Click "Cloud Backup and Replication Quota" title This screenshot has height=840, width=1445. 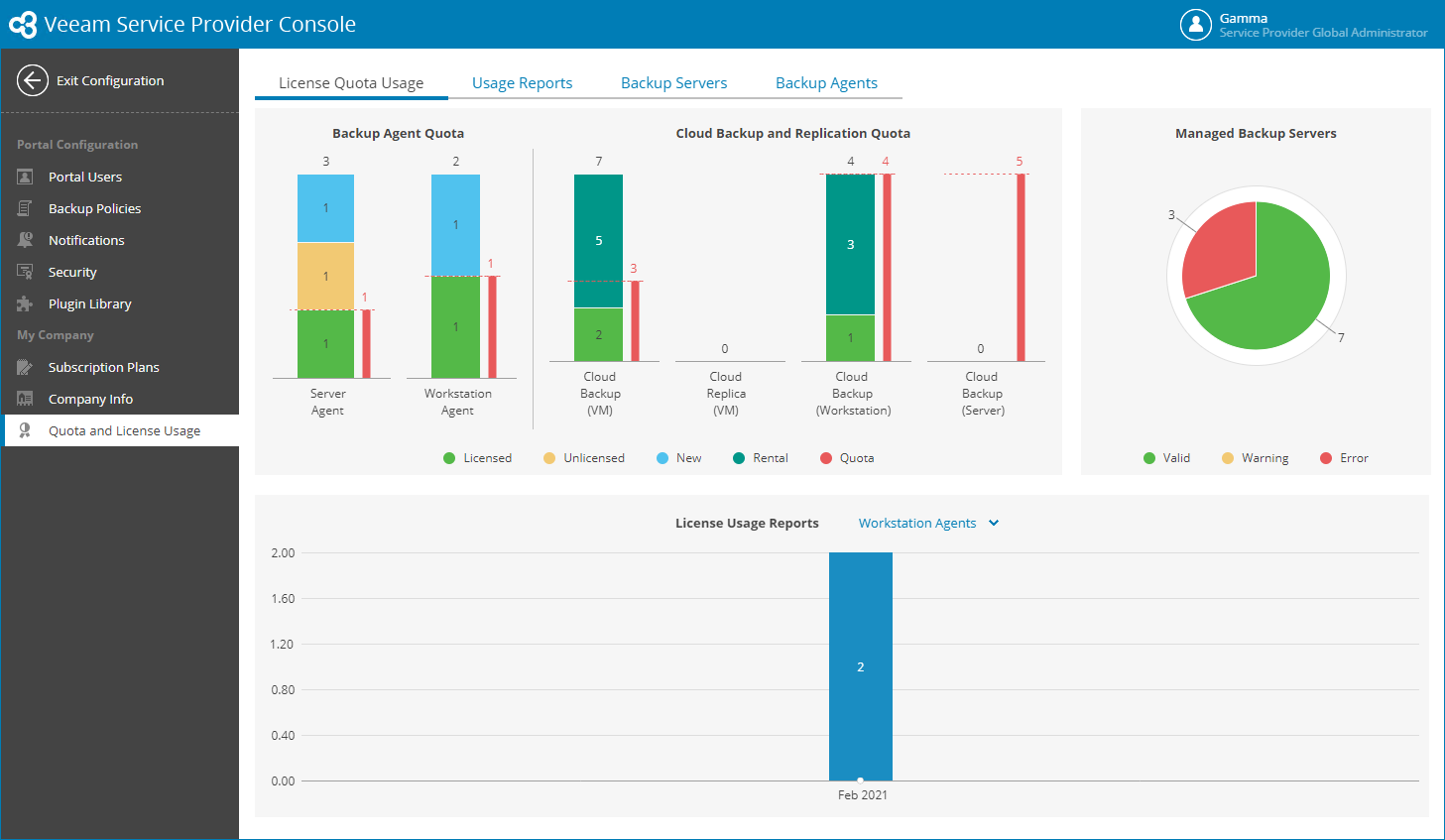(x=792, y=133)
